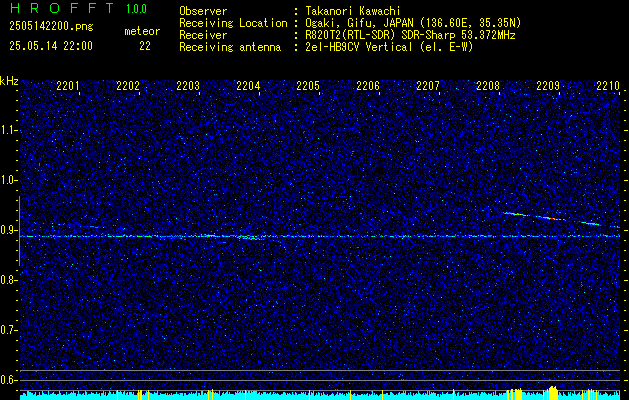
Task: Click the observer name Takanori Kawachi
Action: (x=352, y=11)
